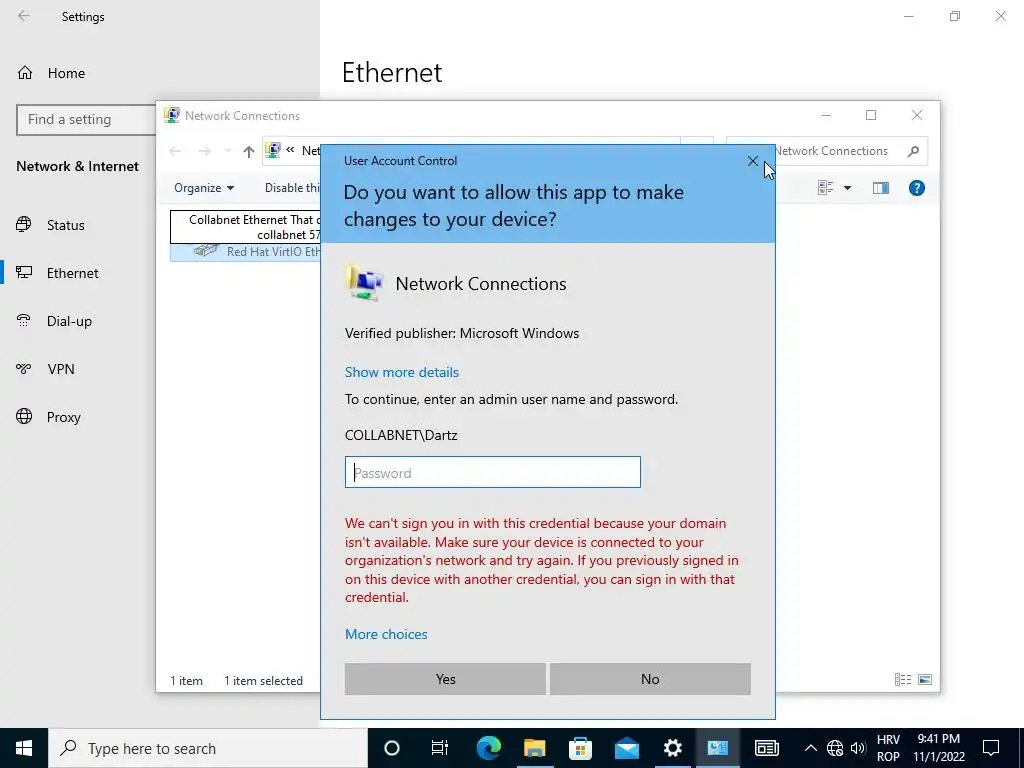
Task: Click the Network Connections app icon in UAC dialog
Action: coord(364,283)
